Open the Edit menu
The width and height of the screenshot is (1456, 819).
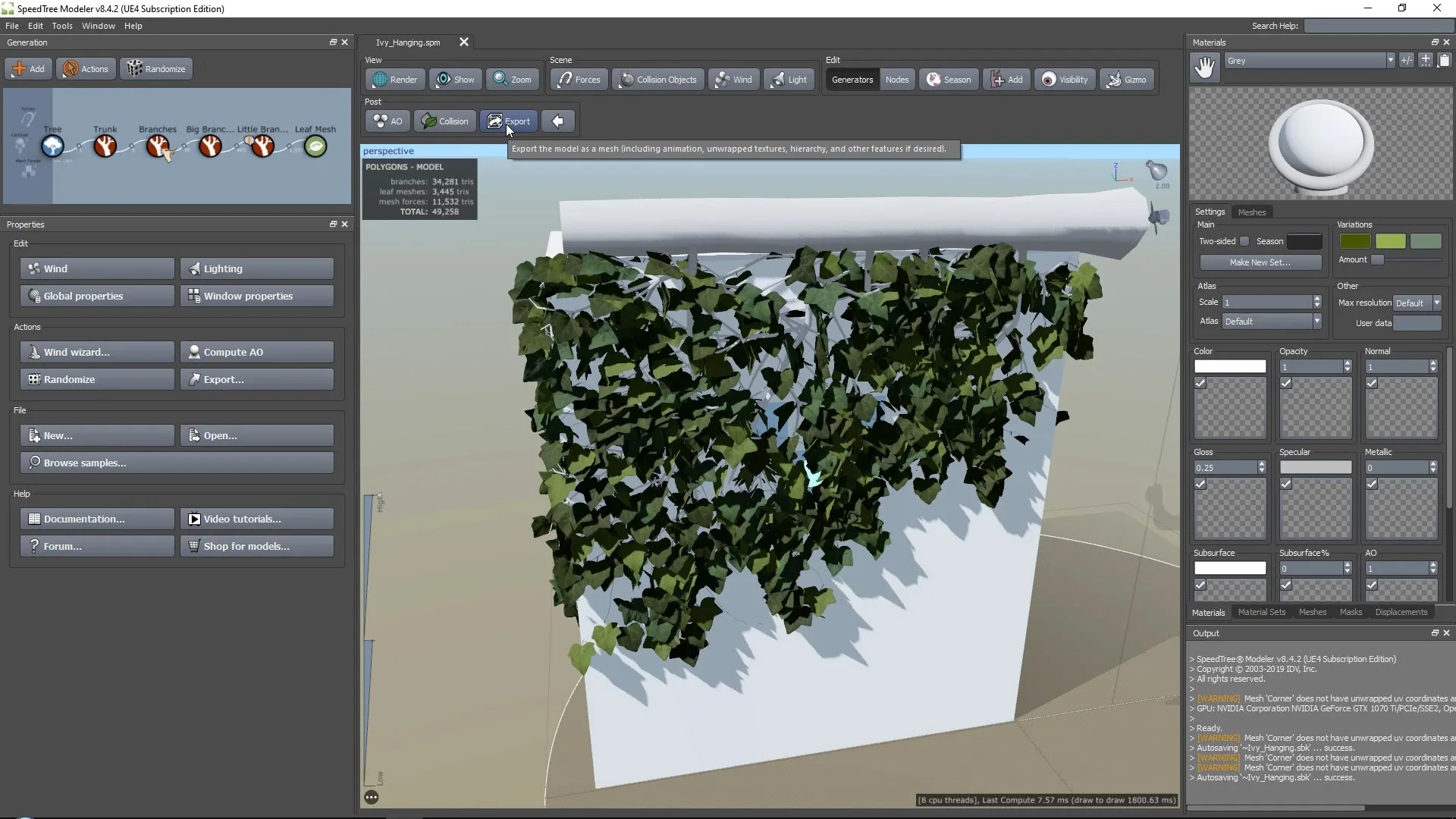(x=35, y=25)
